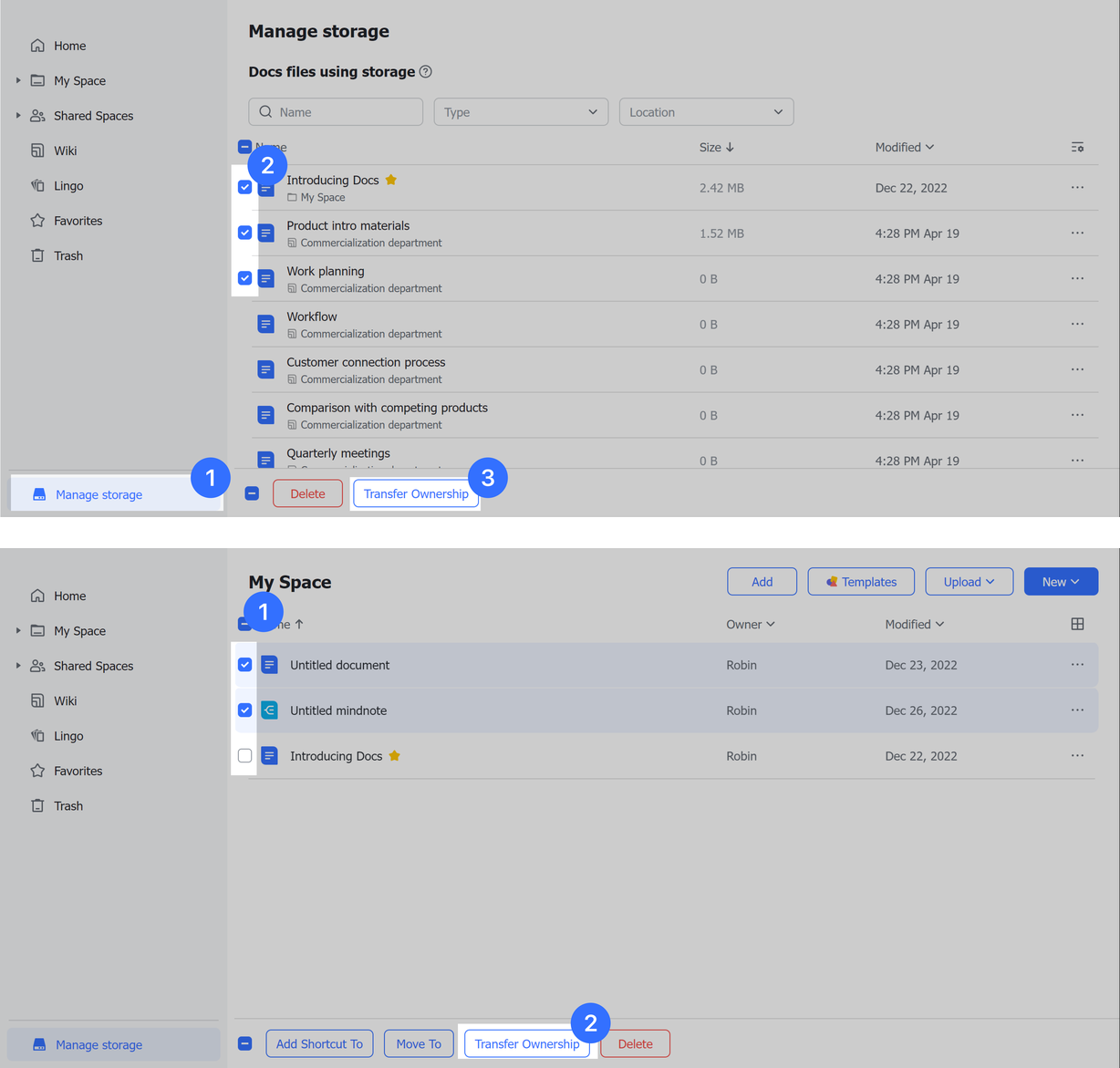Click the Transfer Ownership button

click(415, 493)
